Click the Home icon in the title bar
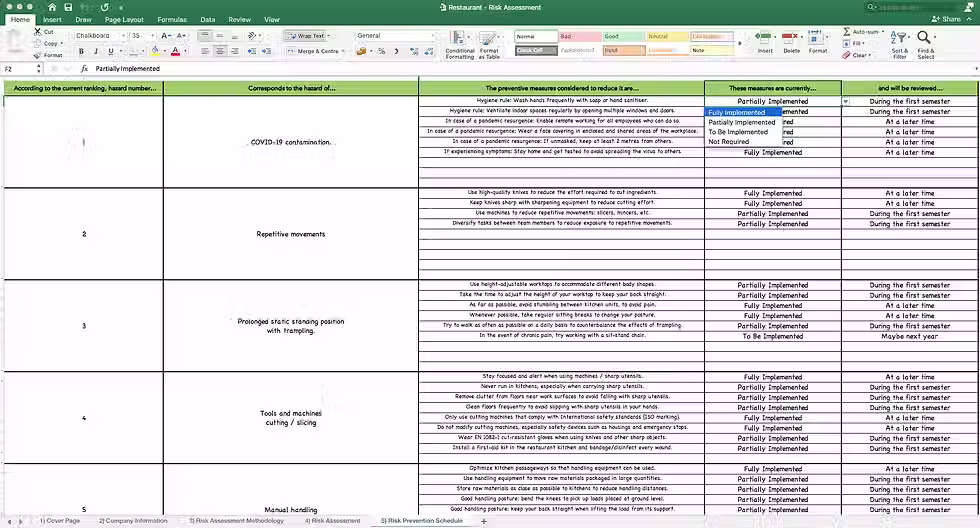The width and height of the screenshot is (980, 528). pos(52,7)
